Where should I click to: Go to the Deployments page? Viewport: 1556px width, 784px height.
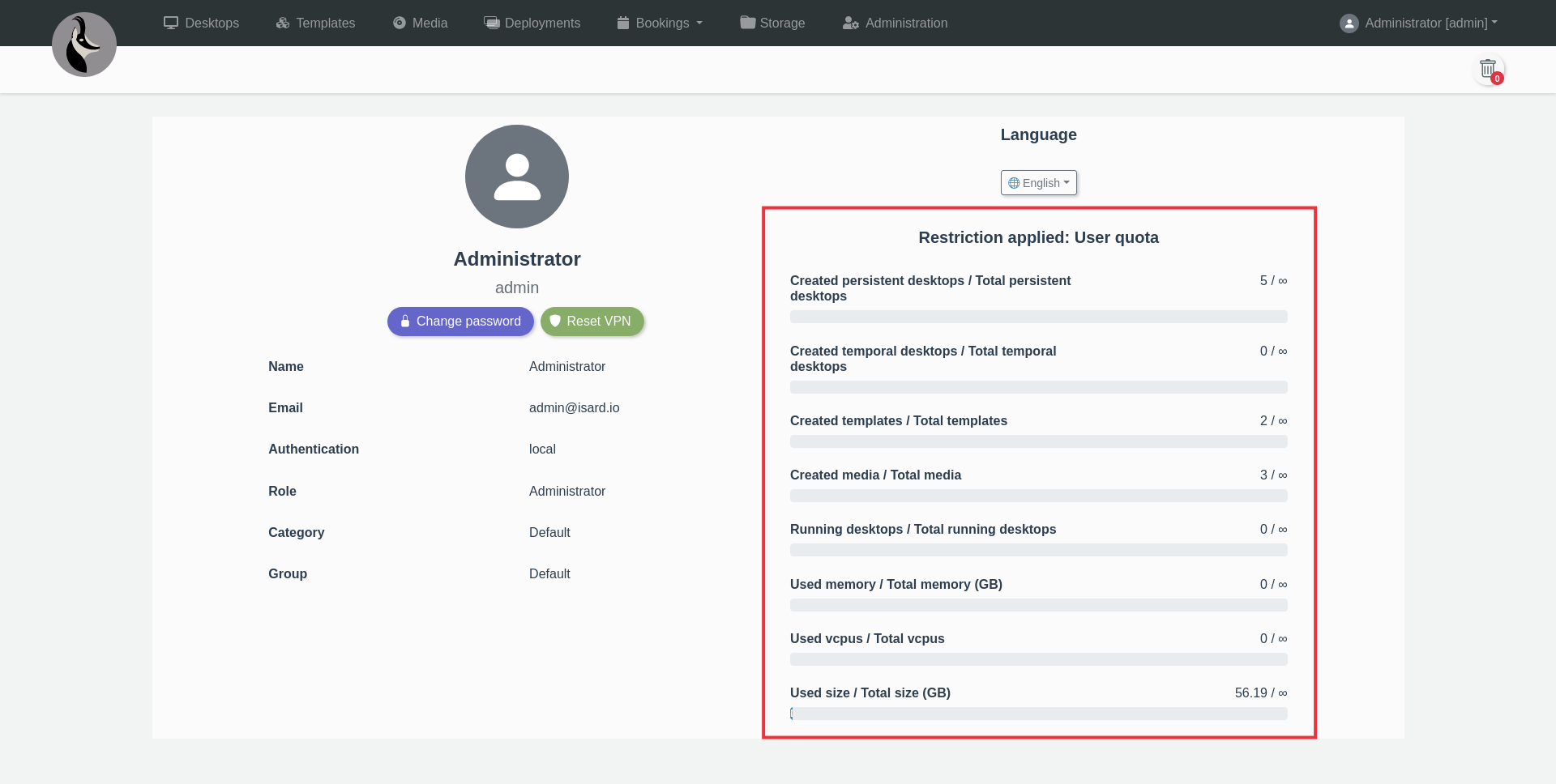[x=542, y=23]
